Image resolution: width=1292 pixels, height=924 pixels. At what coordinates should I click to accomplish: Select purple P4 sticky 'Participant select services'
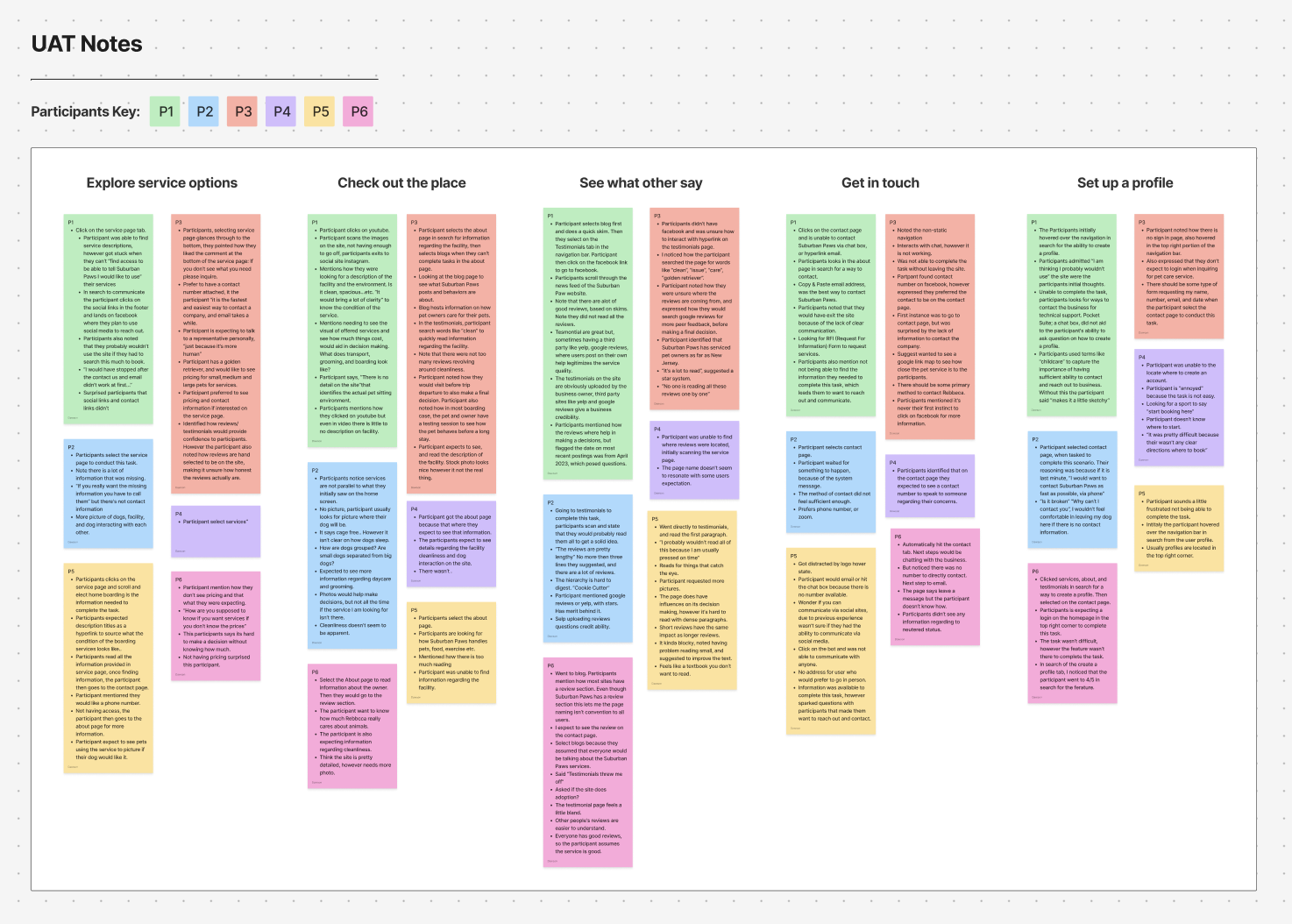tap(216, 531)
